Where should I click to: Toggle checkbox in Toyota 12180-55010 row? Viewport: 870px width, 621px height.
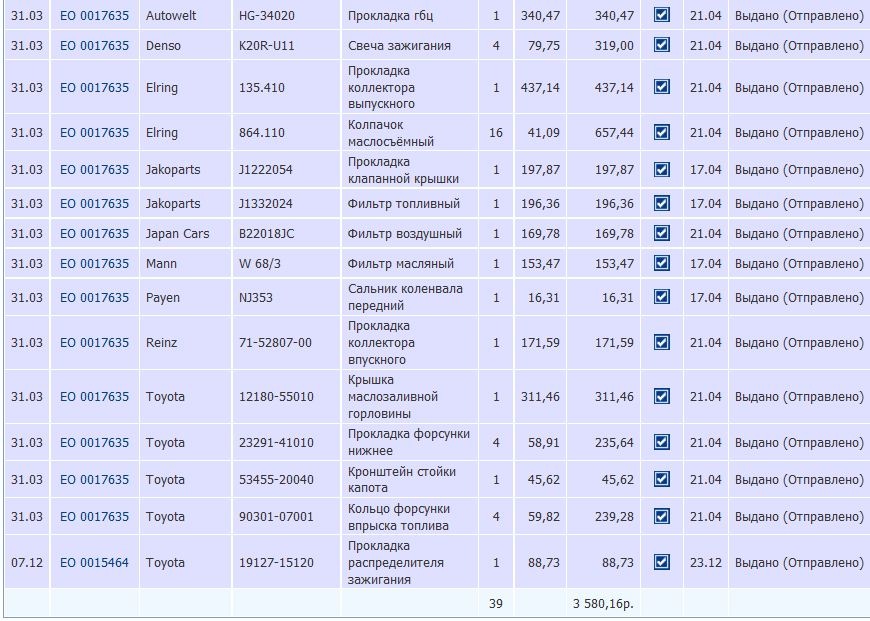(x=661, y=397)
